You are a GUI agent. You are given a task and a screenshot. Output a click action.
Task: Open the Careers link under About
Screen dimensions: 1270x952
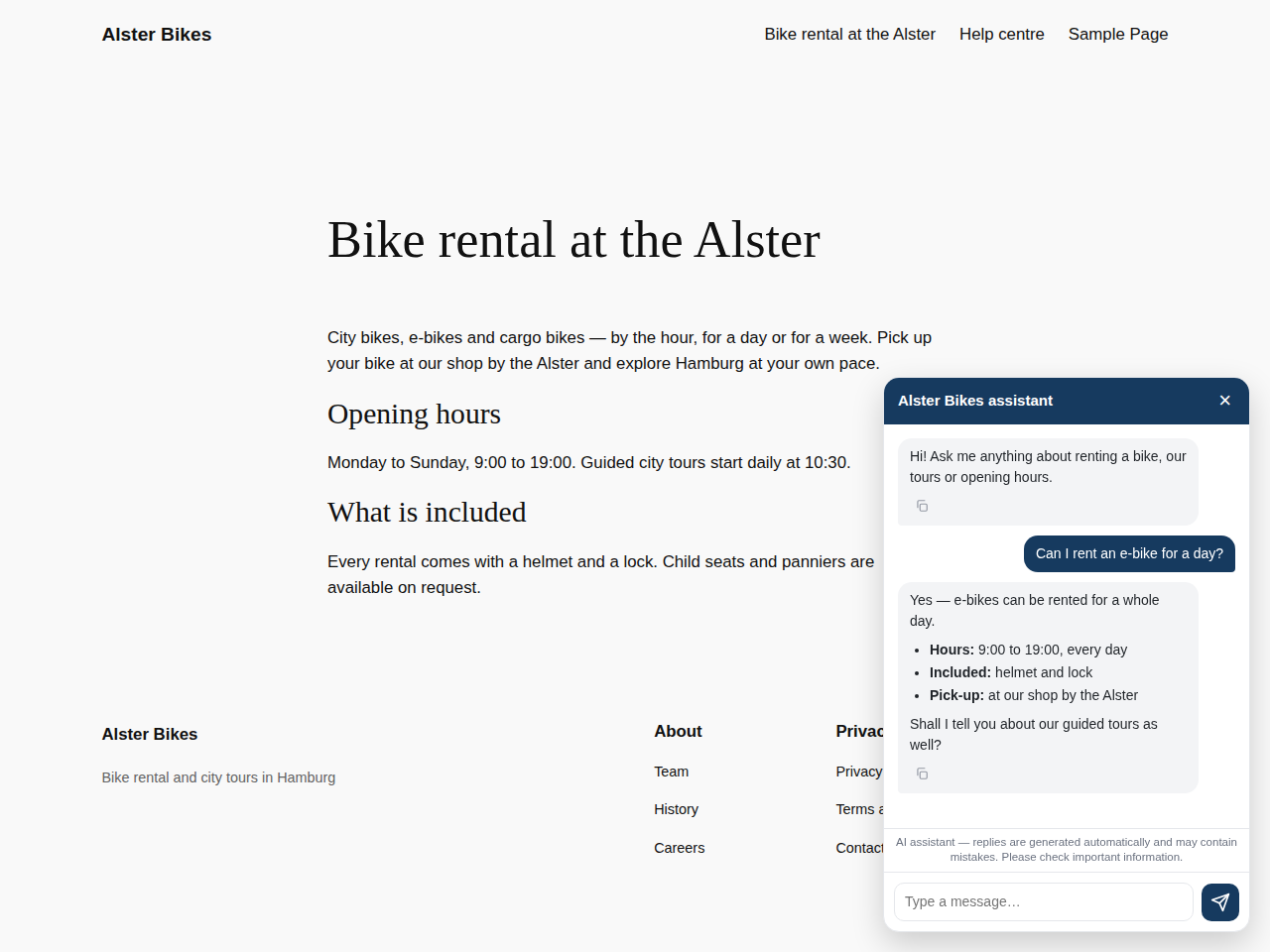pyautogui.click(x=680, y=848)
